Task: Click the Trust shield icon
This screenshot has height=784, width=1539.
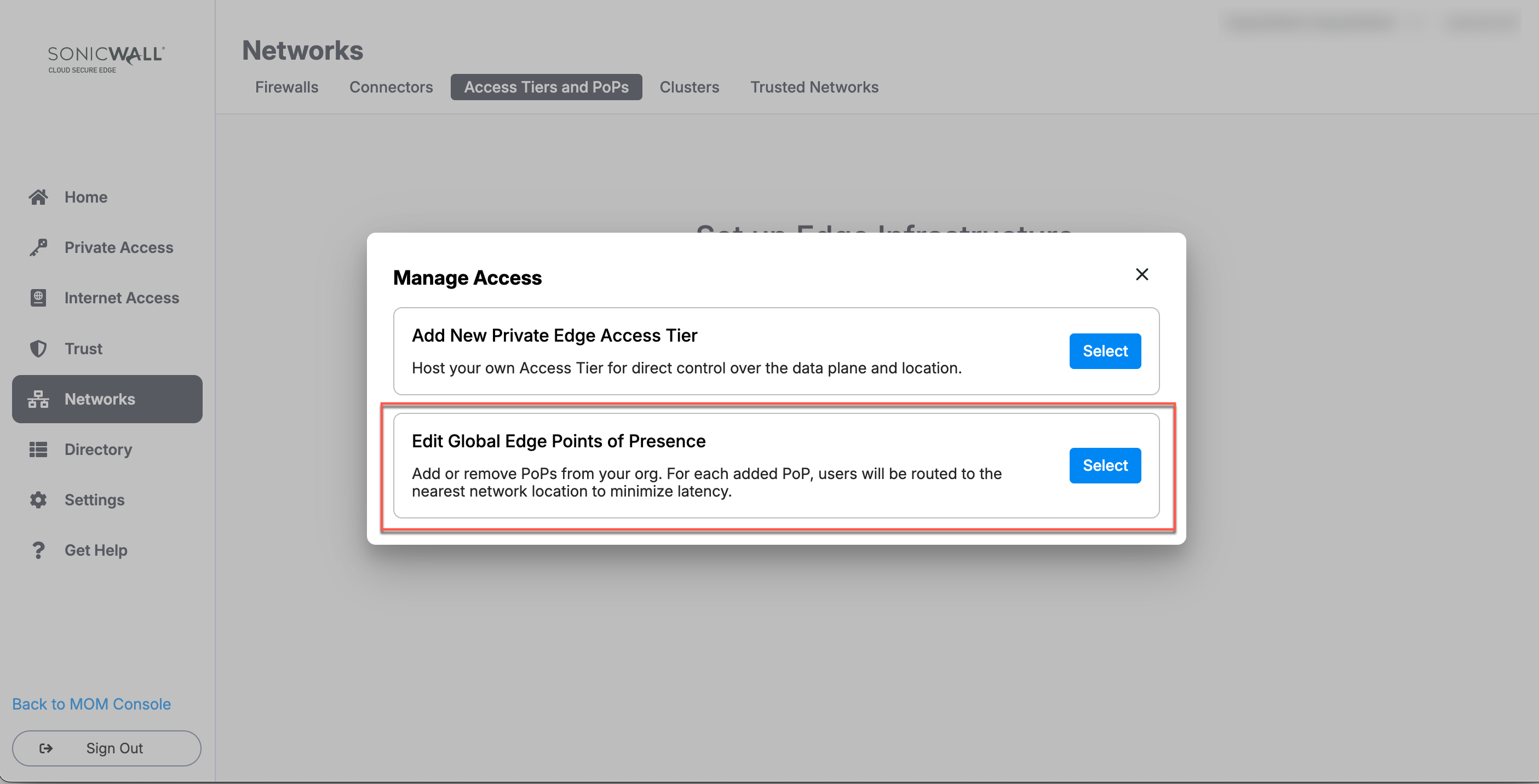Action: [x=38, y=349]
